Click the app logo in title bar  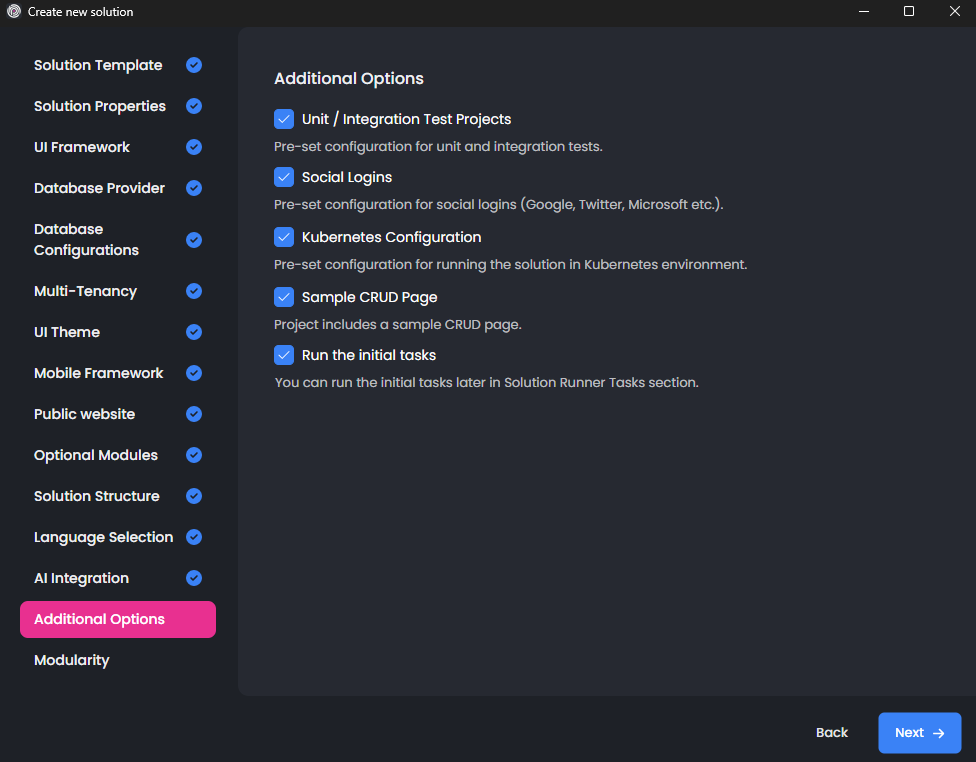[x=14, y=12]
